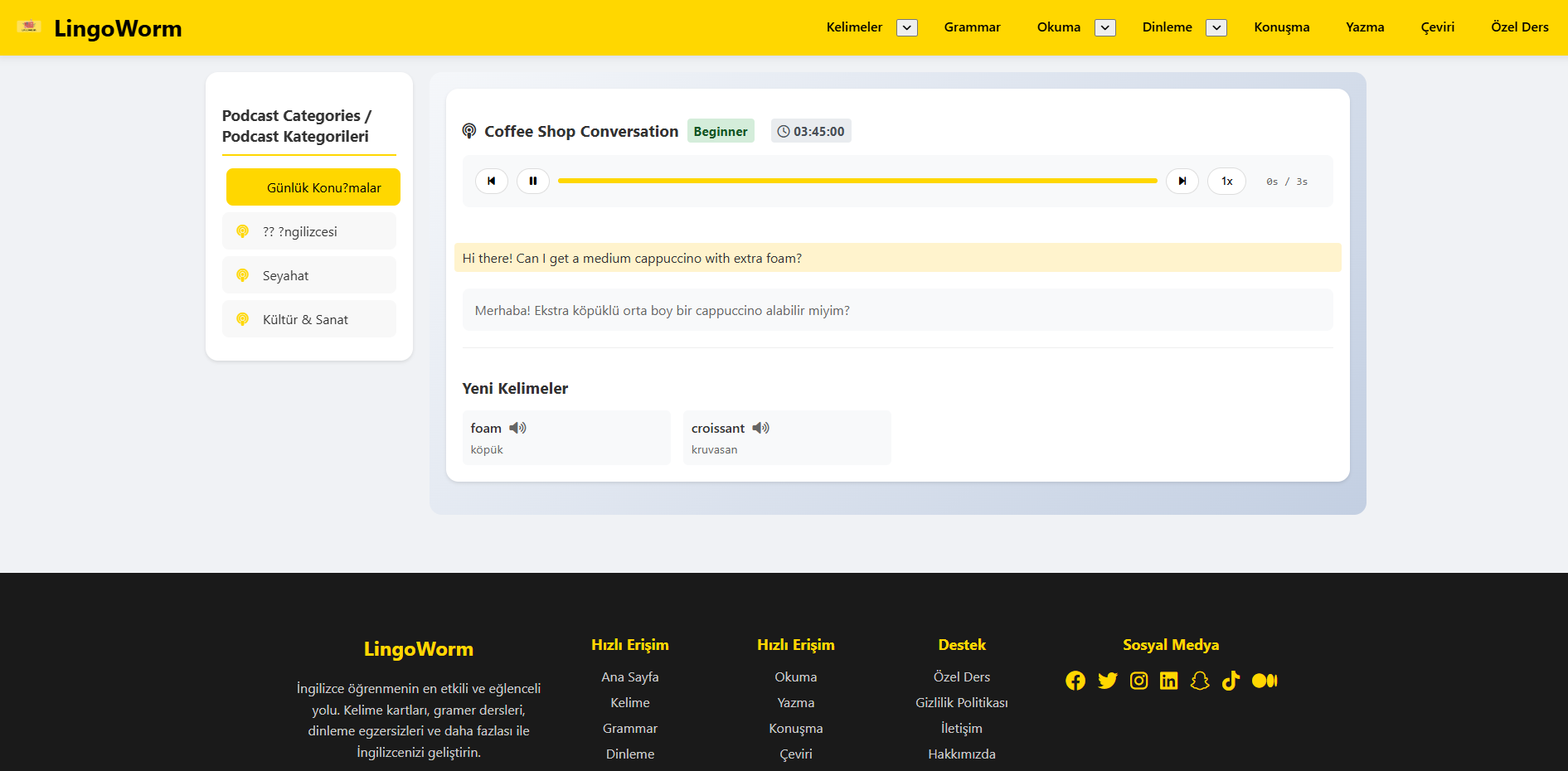Open the Snapchat social media icon
This screenshot has width=1568, height=771.
click(x=1199, y=681)
